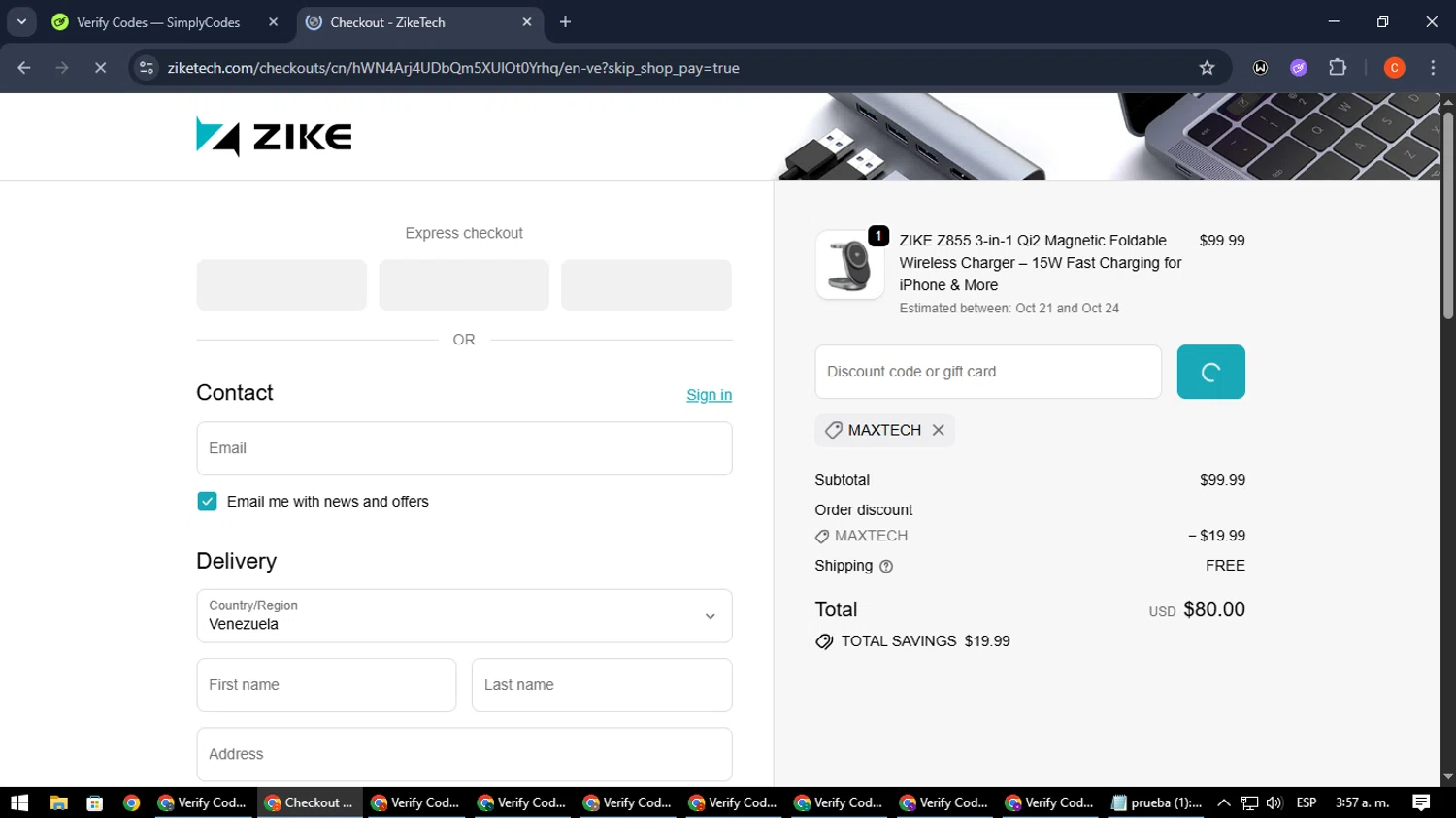Focus the First name field
1456x818 pixels.
coord(326,685)
